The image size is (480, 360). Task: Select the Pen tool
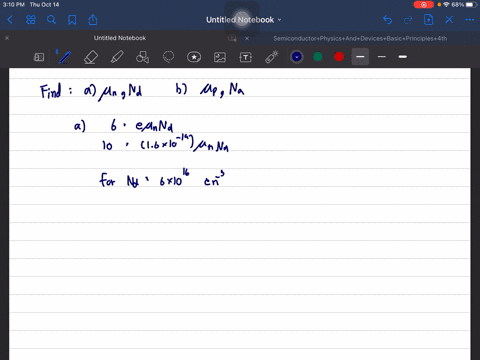[64, 57]
